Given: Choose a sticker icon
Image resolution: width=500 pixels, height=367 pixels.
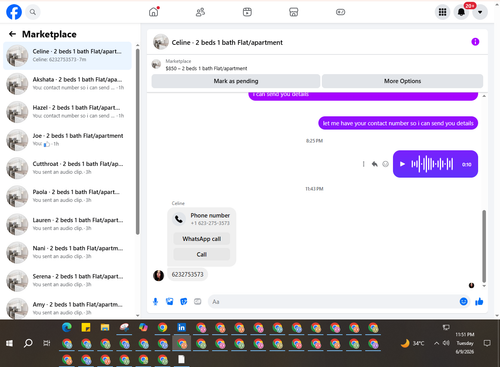Looking at the screenshot, I should pos(184,302).
